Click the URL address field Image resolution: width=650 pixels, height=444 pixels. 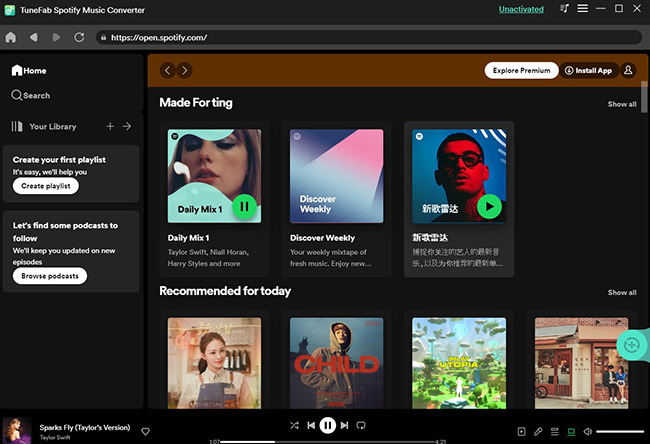369,38
